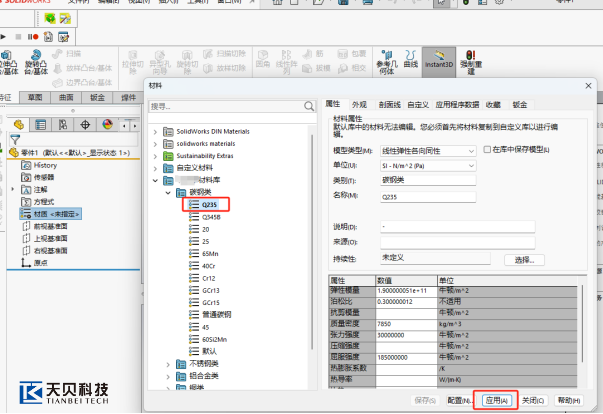This screenshot has height=414, width=603.
Task: Toggle 在库中保存模型 checkbox
Action: (487, 149)
